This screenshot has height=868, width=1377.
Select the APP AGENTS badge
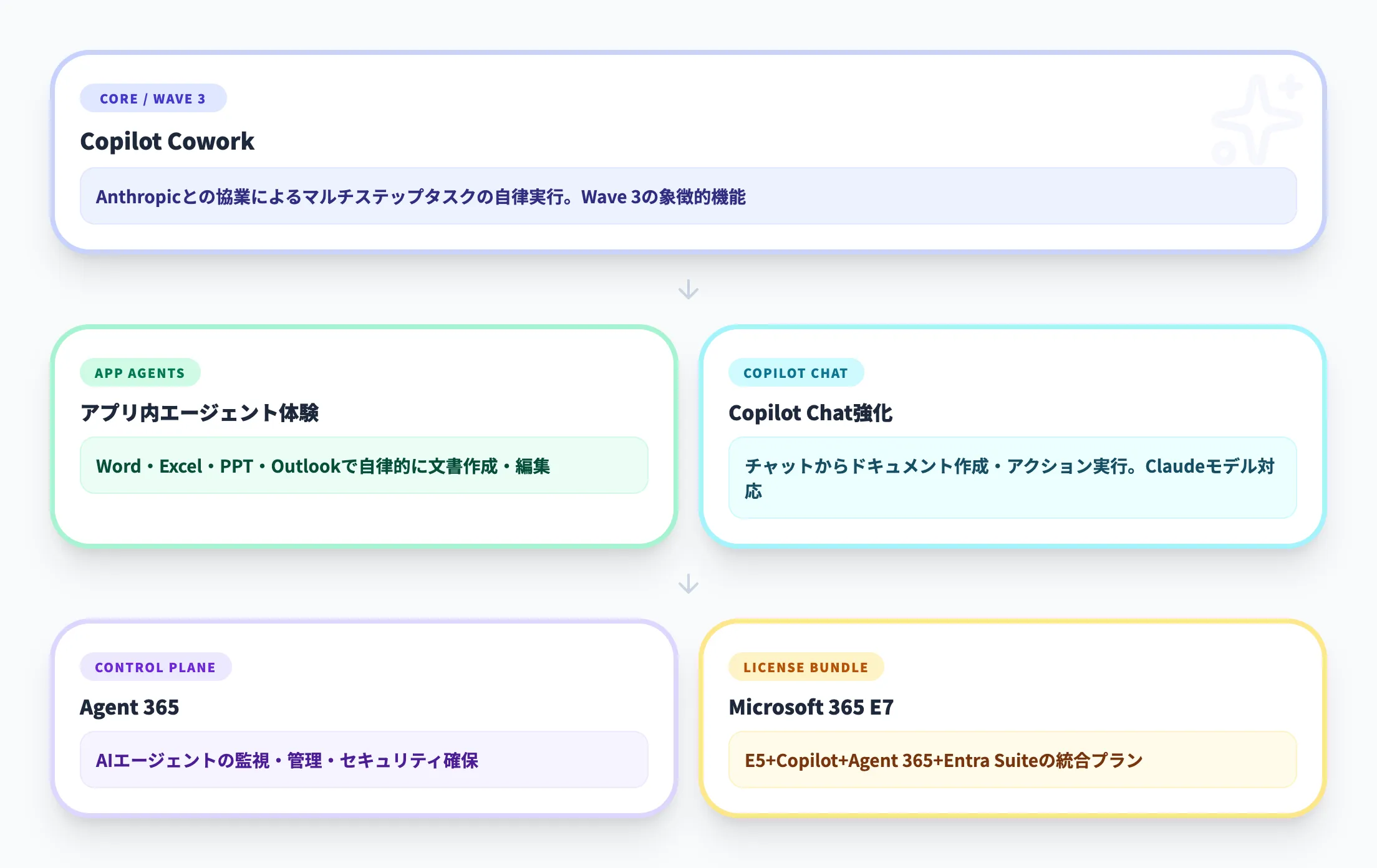click(x=140, y=373)
